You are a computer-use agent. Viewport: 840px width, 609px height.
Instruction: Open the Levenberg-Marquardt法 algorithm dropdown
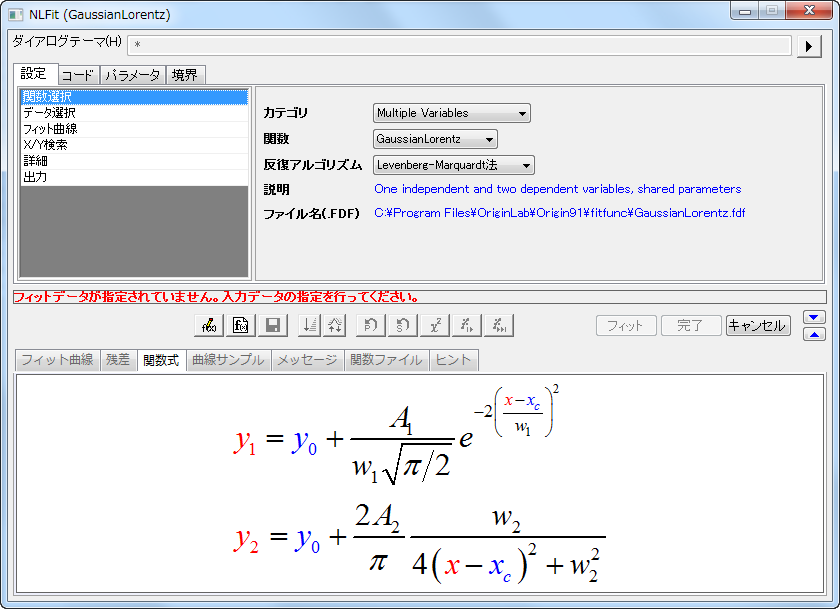(x=453, y=165)
